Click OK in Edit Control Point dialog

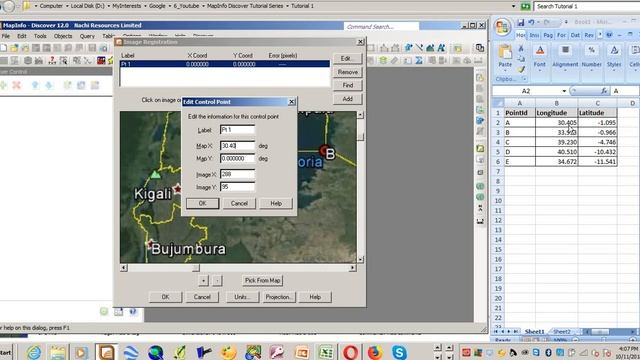(x=202, y=203)
